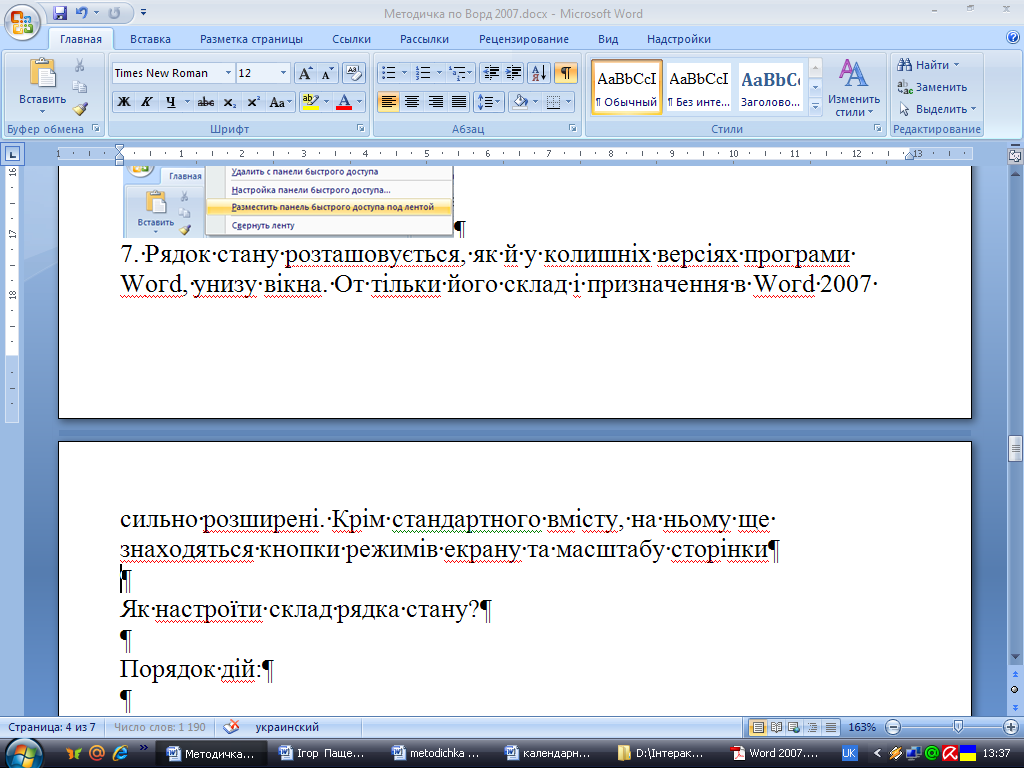Screen dimensions: 1024x768
Task: Switch to the Рассылки tab
Action: pos(424,39)
